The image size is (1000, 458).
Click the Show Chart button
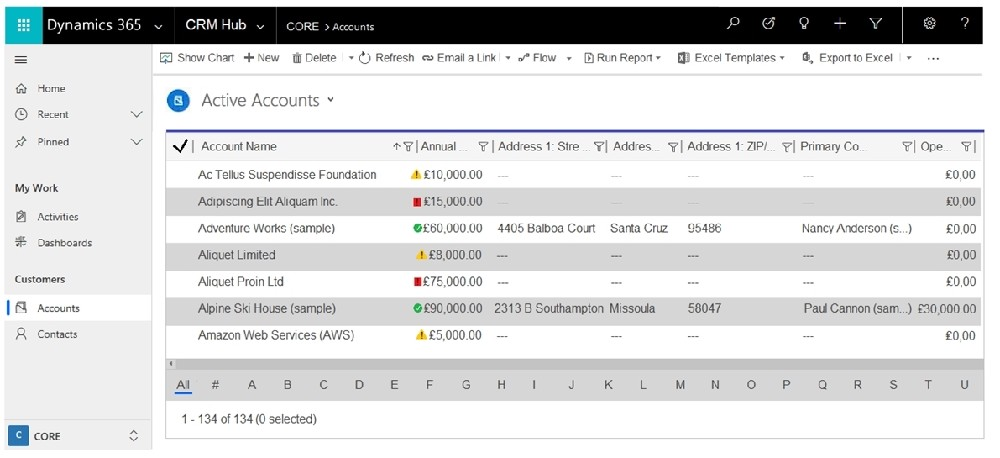click(197, 58)
